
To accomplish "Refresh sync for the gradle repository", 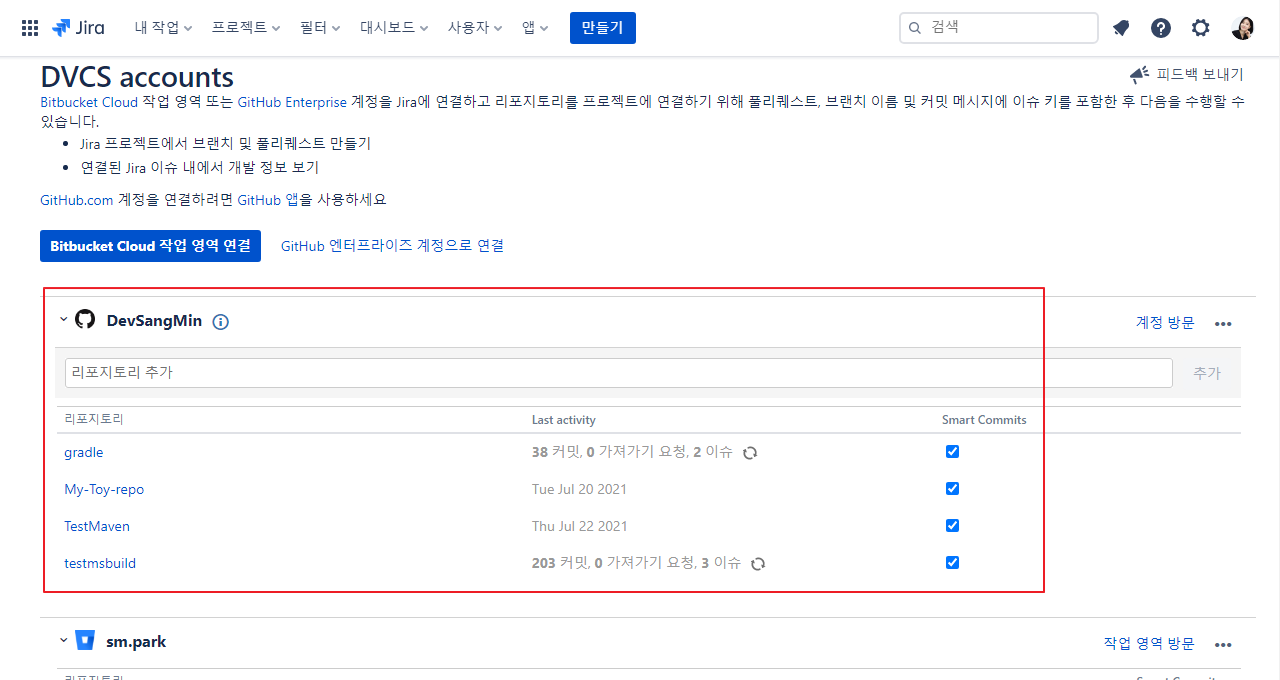I will (750, 453).
